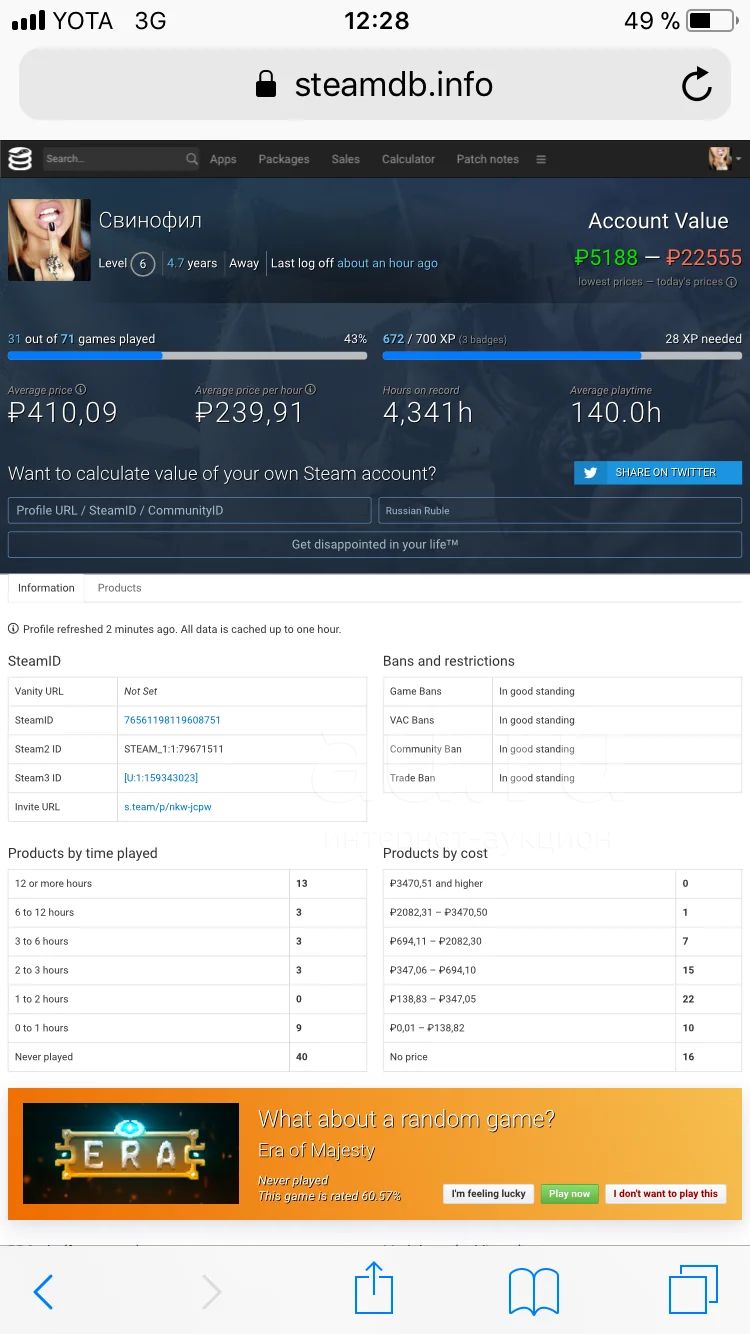Click the ₽22555 today's price value

[x=704, y=257]
